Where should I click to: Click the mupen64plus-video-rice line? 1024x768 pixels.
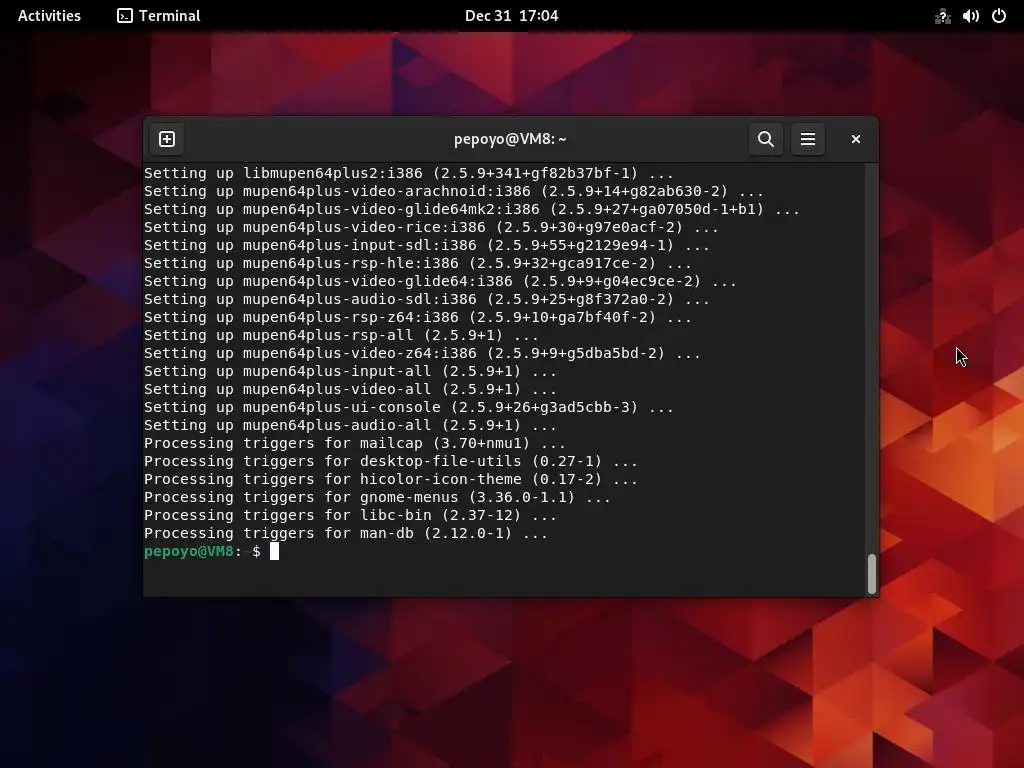(432, 227)
